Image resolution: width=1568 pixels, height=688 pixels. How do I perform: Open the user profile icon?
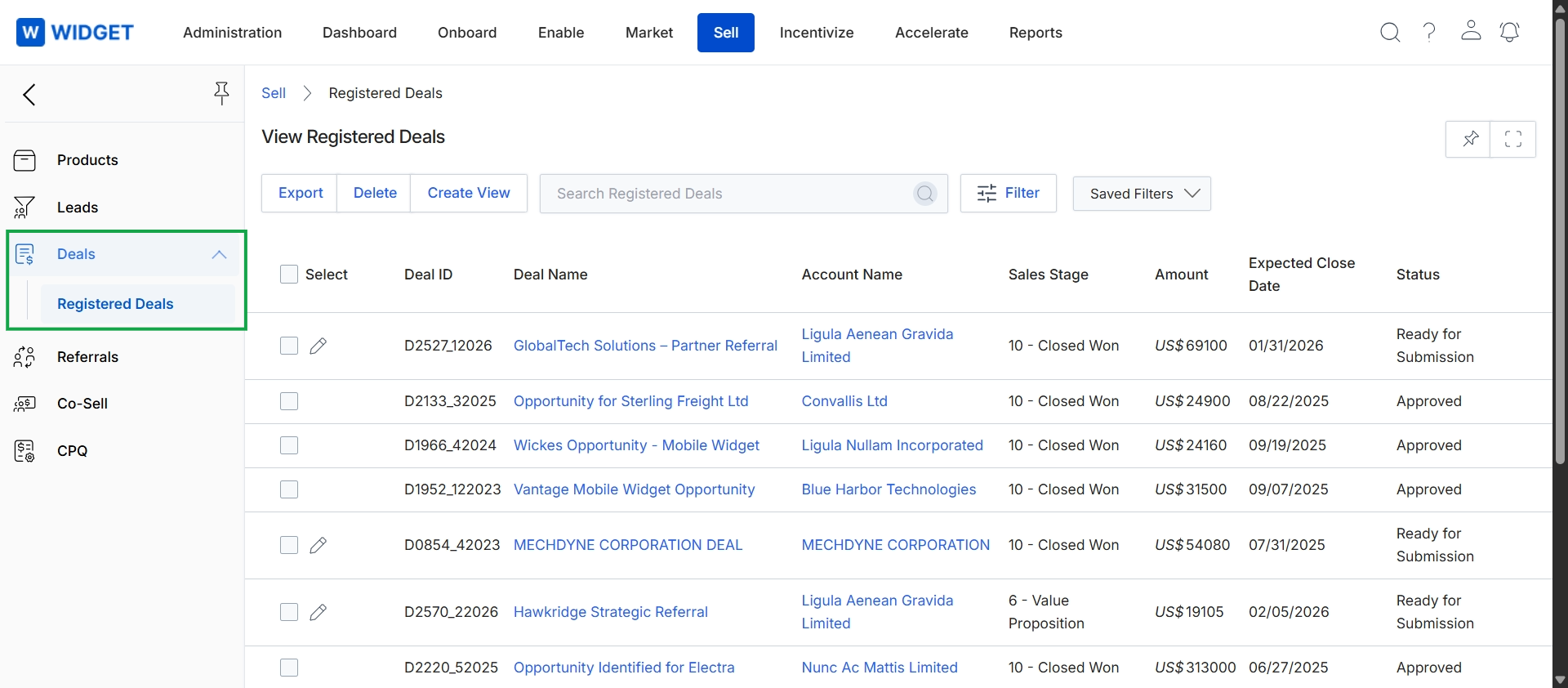(1471, 31)
